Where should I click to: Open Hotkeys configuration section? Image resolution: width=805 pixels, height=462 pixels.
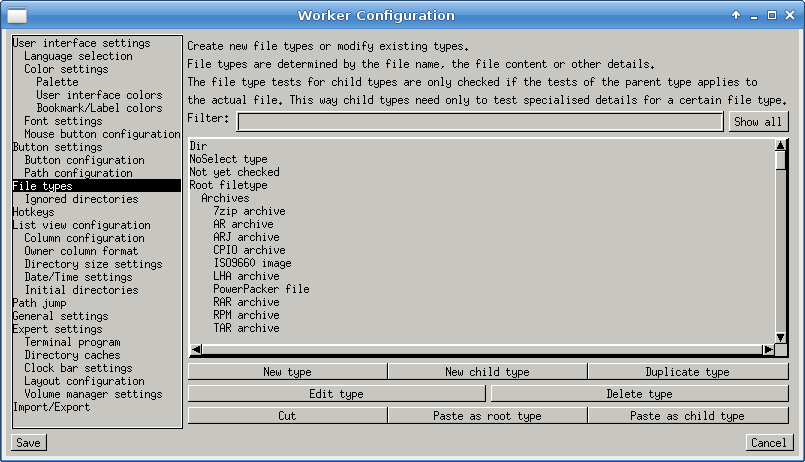pos(33,212)
